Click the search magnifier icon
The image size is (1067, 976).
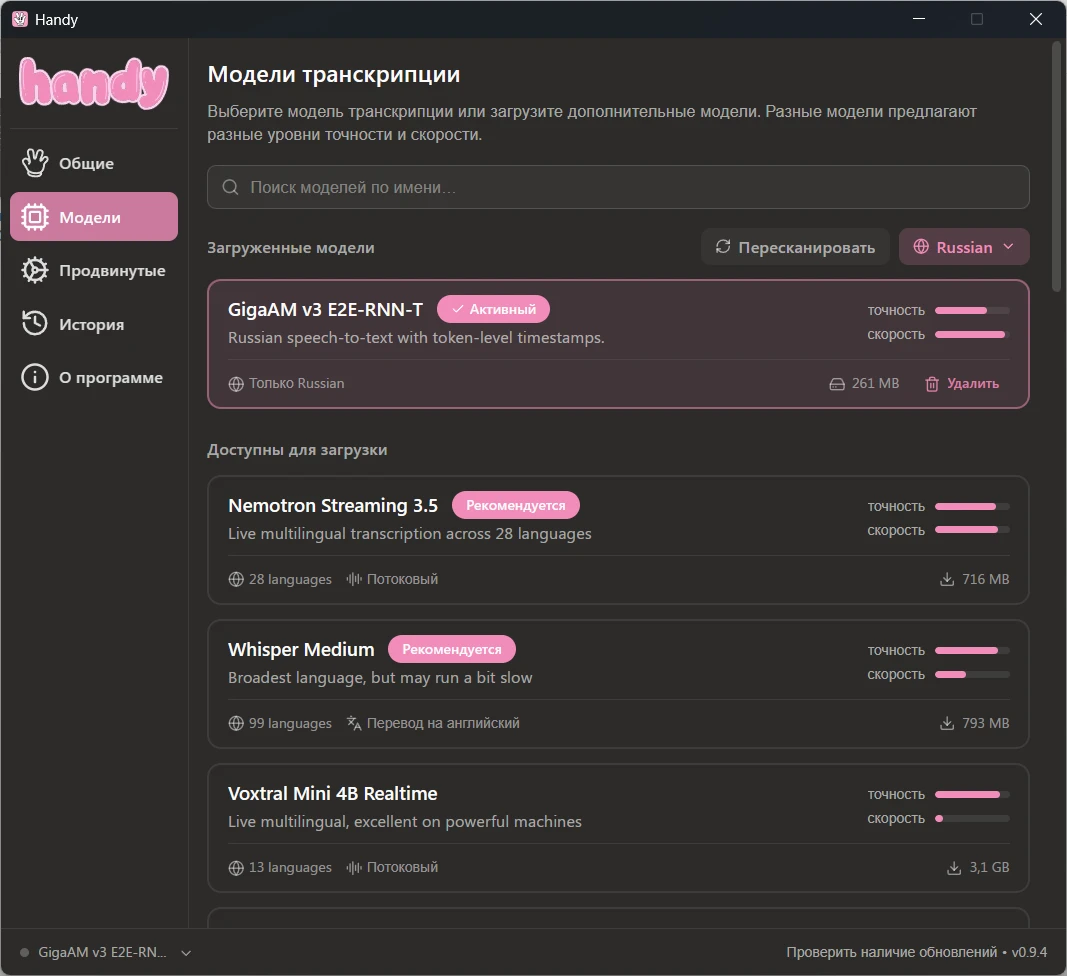[x=231, y=187]
